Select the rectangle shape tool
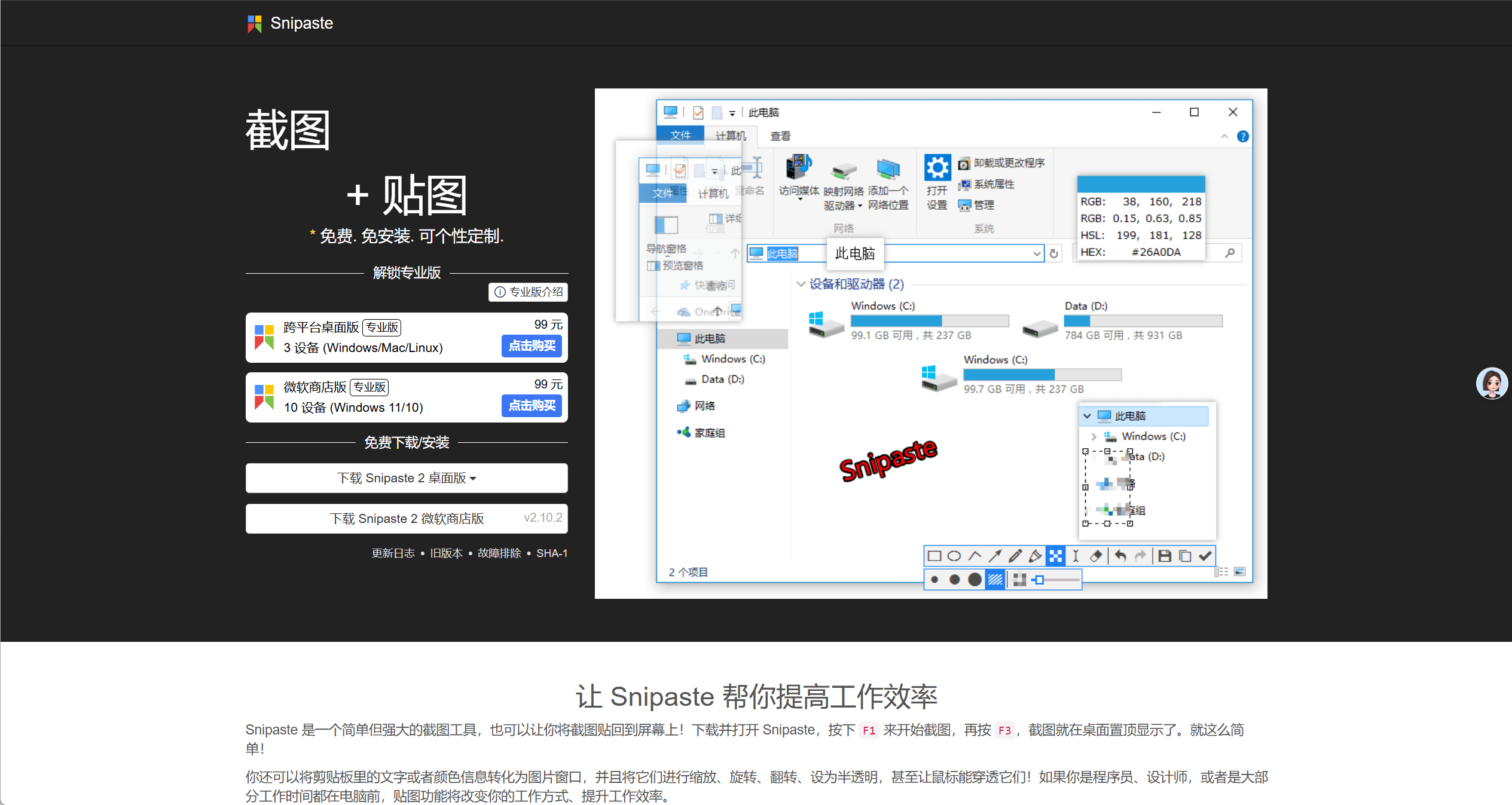 coord(934,556)
